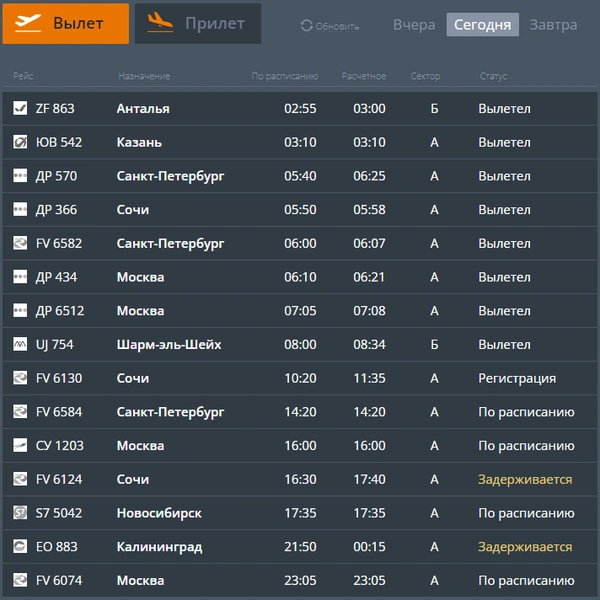Click estimated time 06:25 of ДР 570
Image resolution: width=600 pixels, height=600 pixels.
tap(369, 176)
